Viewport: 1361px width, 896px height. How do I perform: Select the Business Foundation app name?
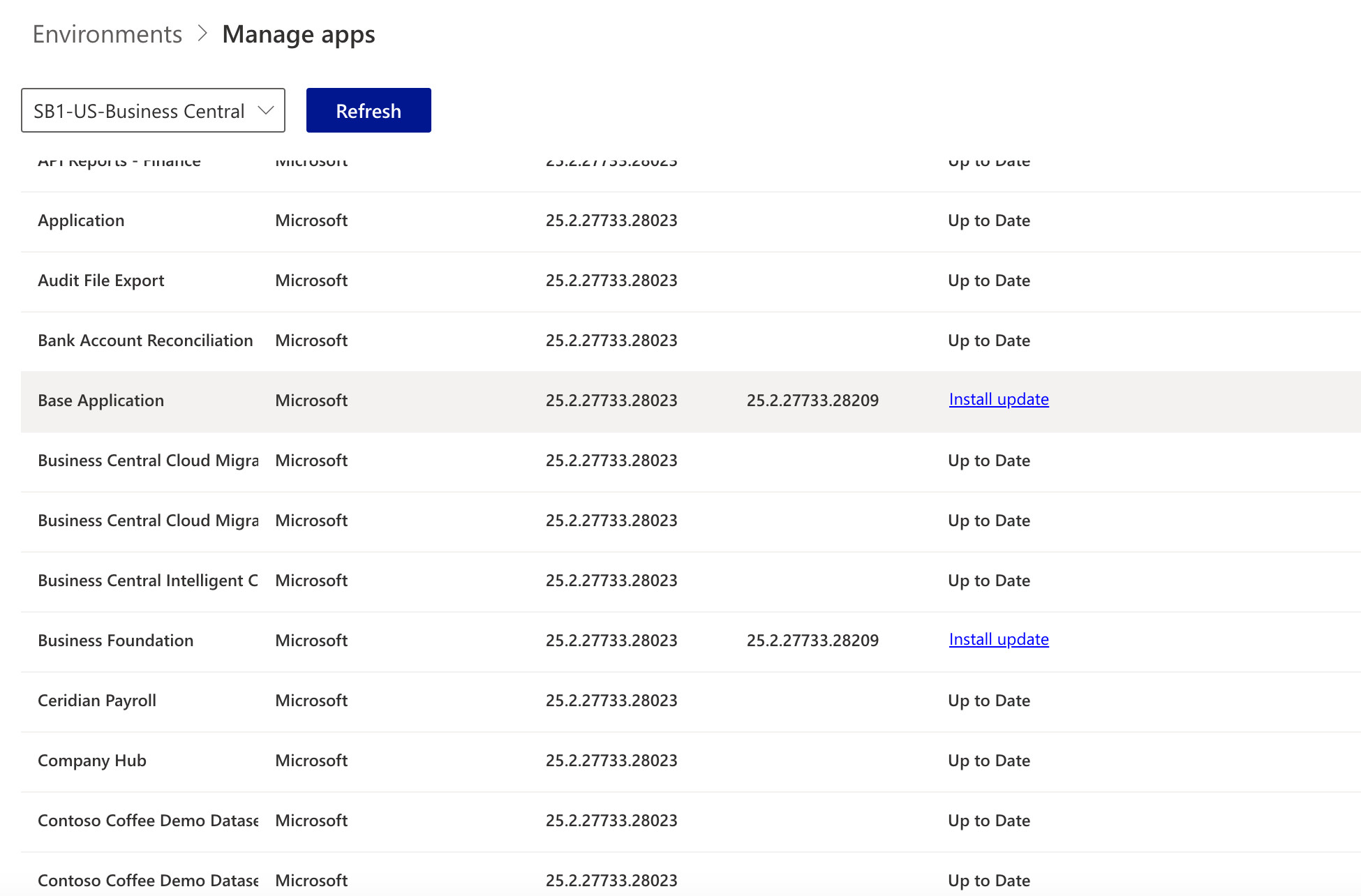[116, 641]
